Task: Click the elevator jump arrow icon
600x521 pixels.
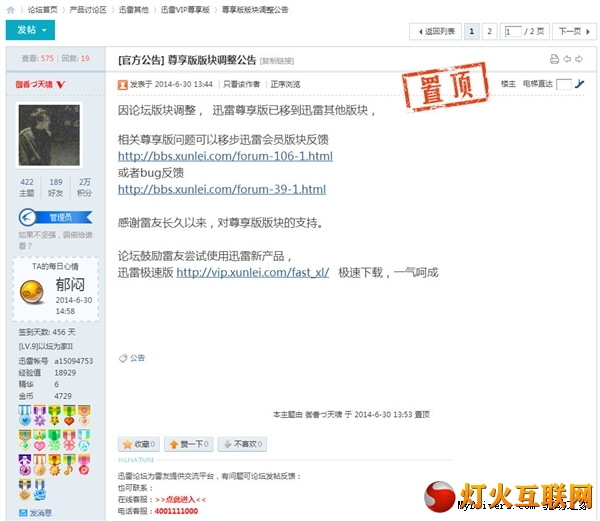Action: [580, 84]
